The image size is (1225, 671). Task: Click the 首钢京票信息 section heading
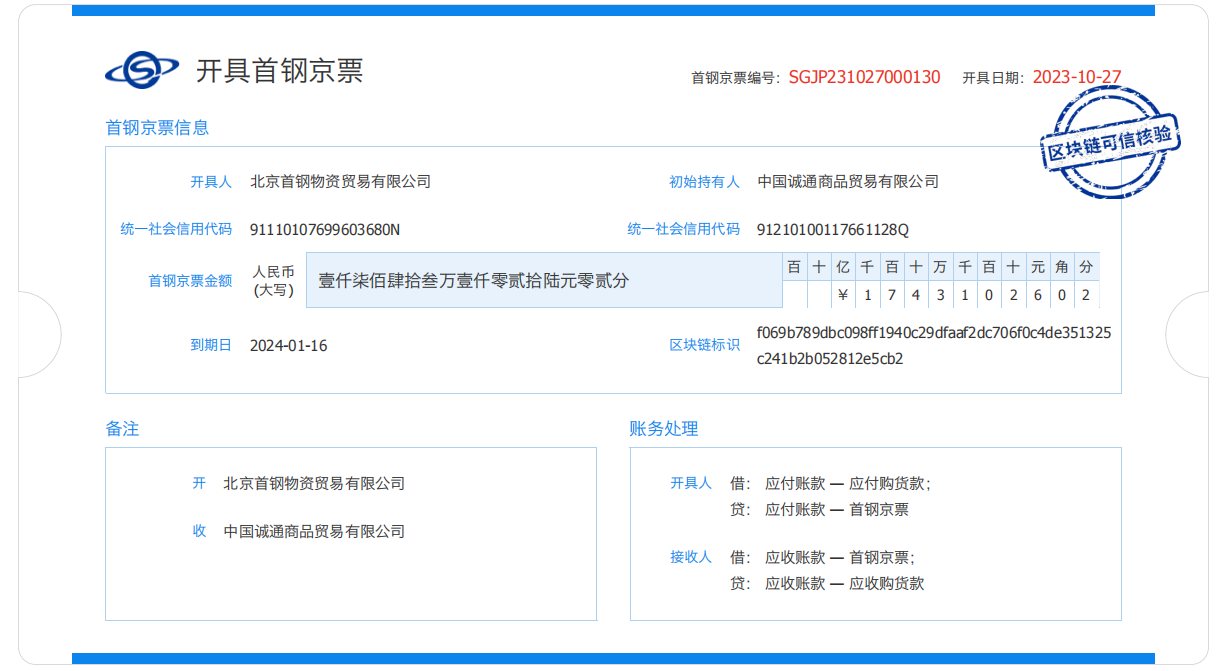(x=157, y=127)
